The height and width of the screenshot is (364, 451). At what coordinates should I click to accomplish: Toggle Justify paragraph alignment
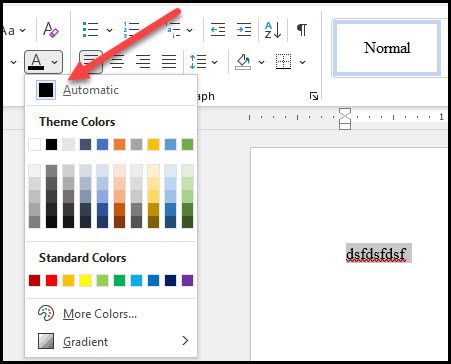(x=169, y=62)
